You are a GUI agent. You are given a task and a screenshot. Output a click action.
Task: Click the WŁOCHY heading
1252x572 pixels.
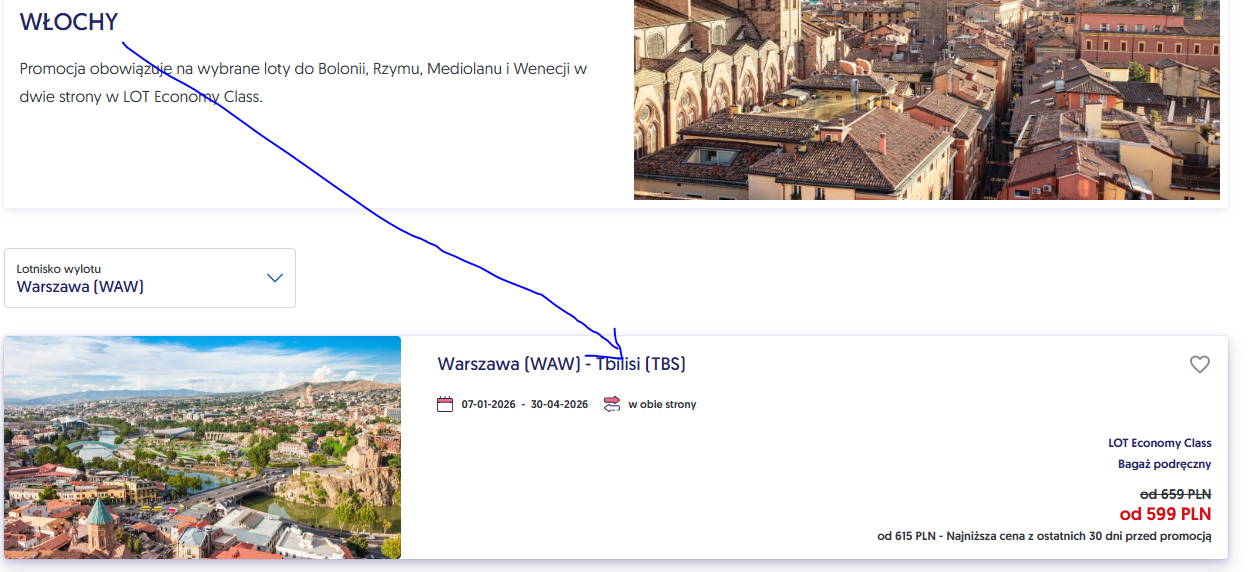[69, 22]
